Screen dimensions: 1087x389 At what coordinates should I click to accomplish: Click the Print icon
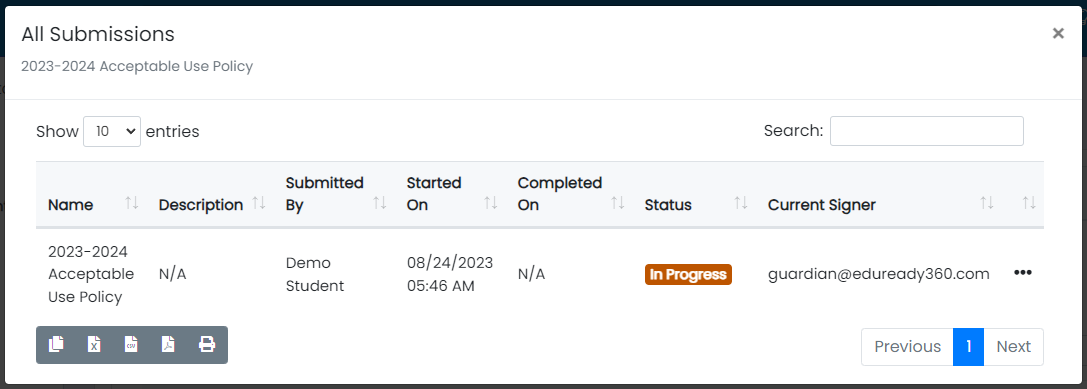[207, 344]
